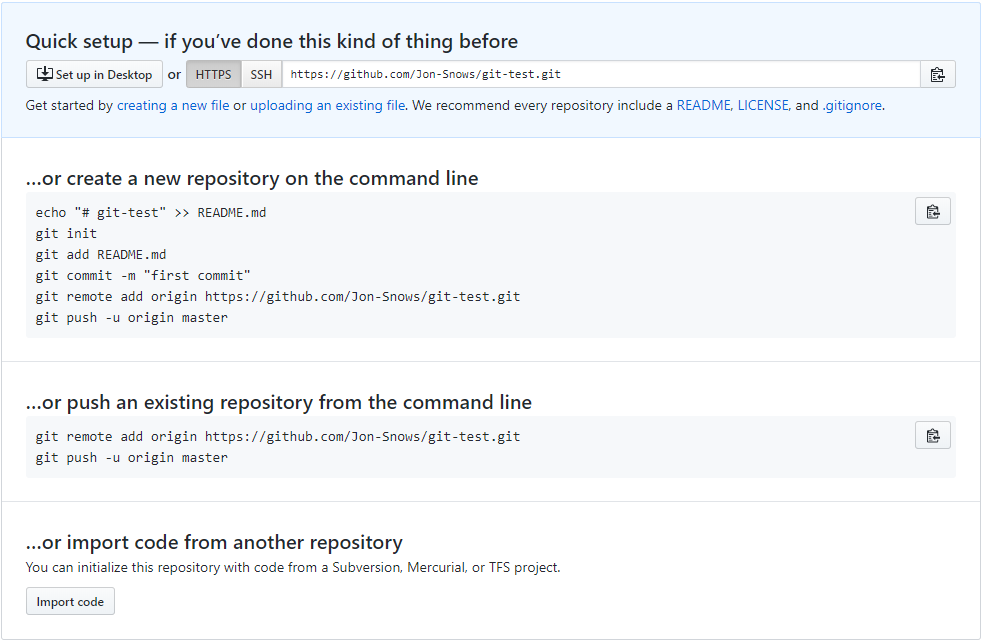Click the git commit "first commit" line
Screen dimensions: 982x641
coord(143,276)
